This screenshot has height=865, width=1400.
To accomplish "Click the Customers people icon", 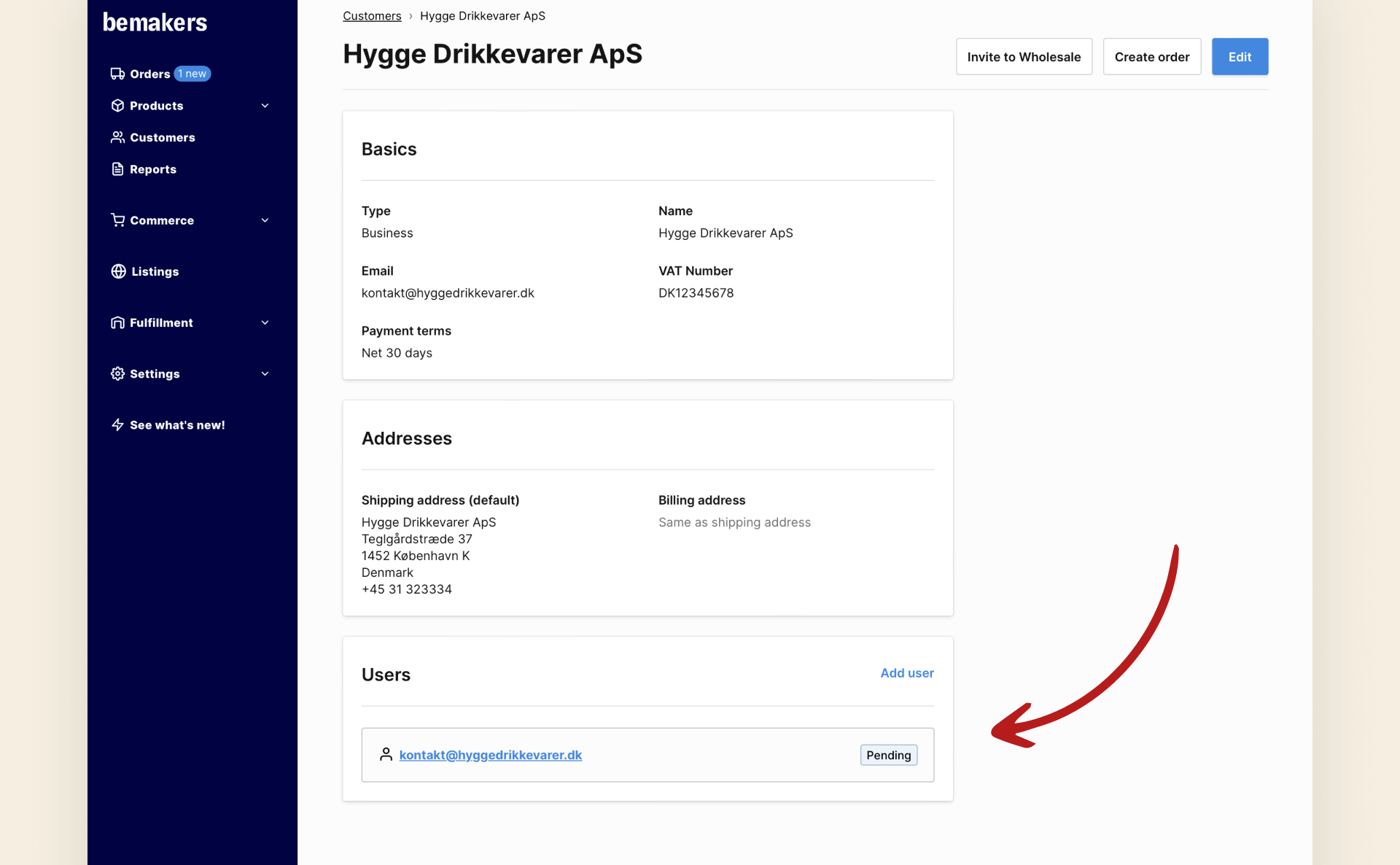I will click(117, 137).
